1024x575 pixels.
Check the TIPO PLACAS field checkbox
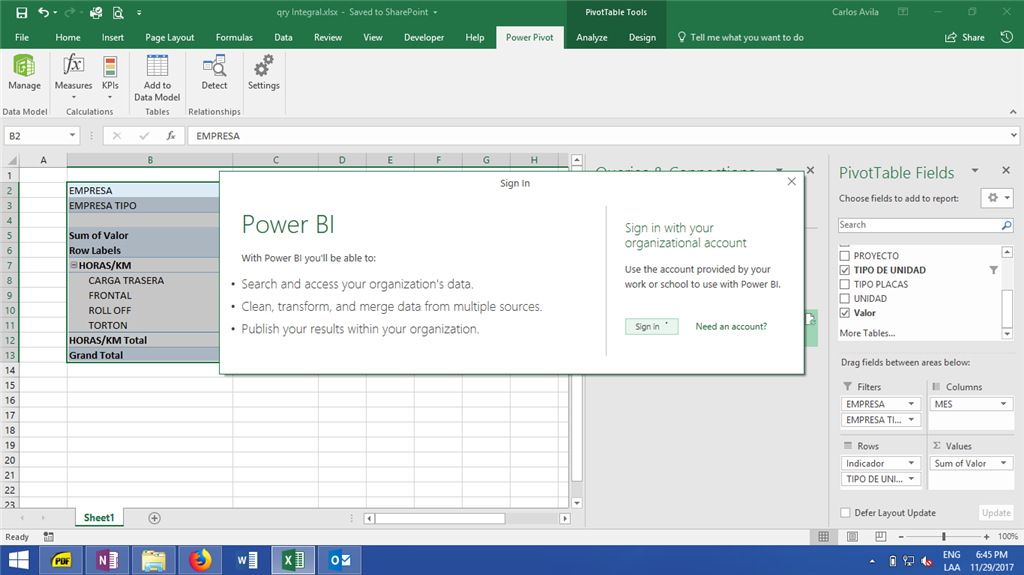tap(844, 284)
